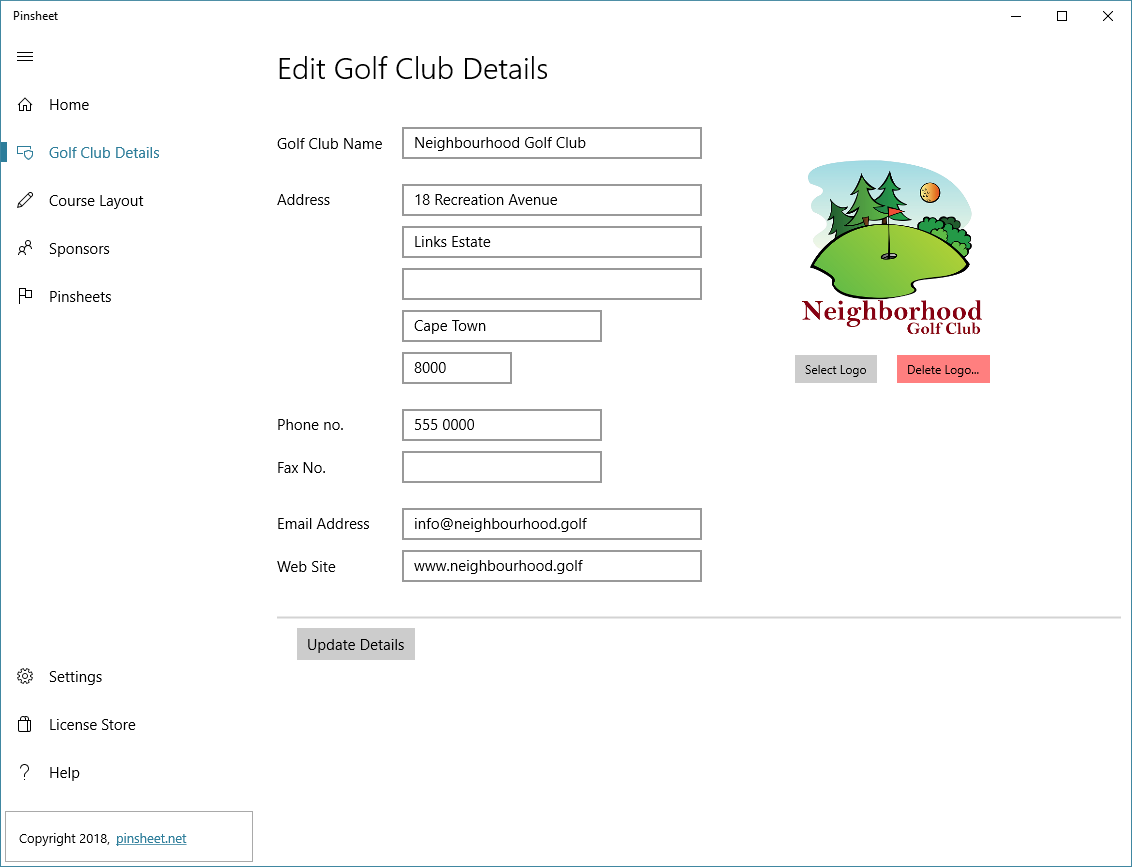1132x867 pixels.
Task: Click the Select Logo button
Action: 835,370
